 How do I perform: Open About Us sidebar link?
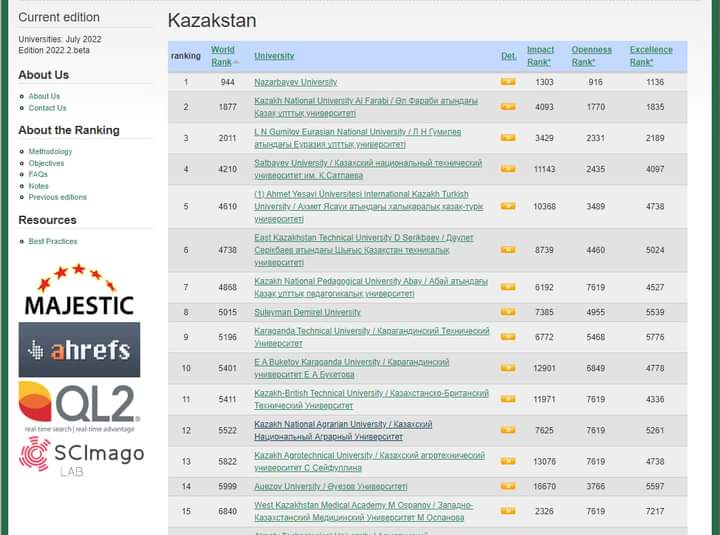[x=44, y=96]
